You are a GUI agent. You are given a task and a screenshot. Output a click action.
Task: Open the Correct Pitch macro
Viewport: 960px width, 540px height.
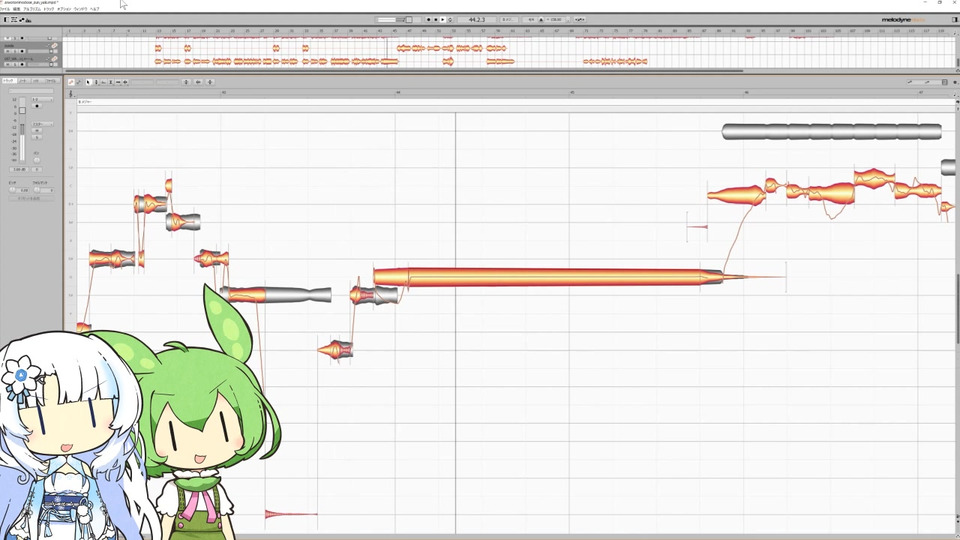[x=186, y=82]
